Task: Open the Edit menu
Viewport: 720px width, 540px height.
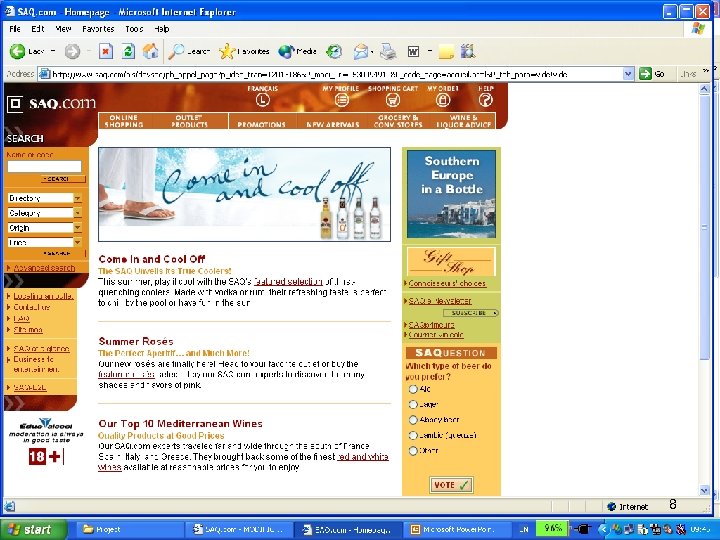Action: 37,29
